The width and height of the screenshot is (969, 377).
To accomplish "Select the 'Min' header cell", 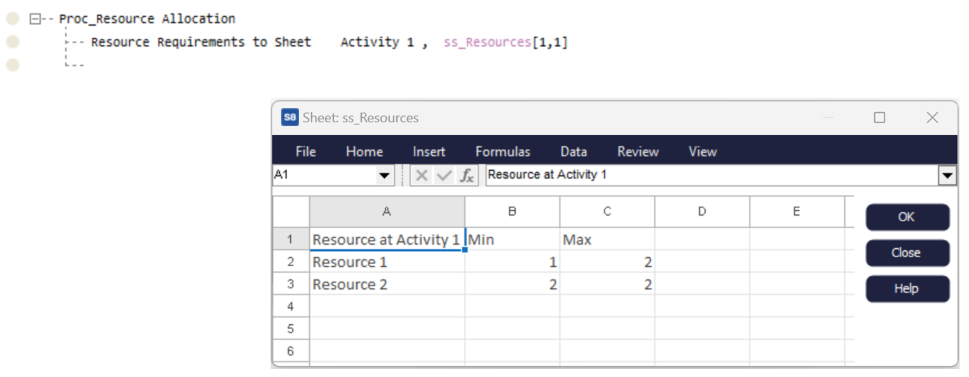I will (512, 240).
